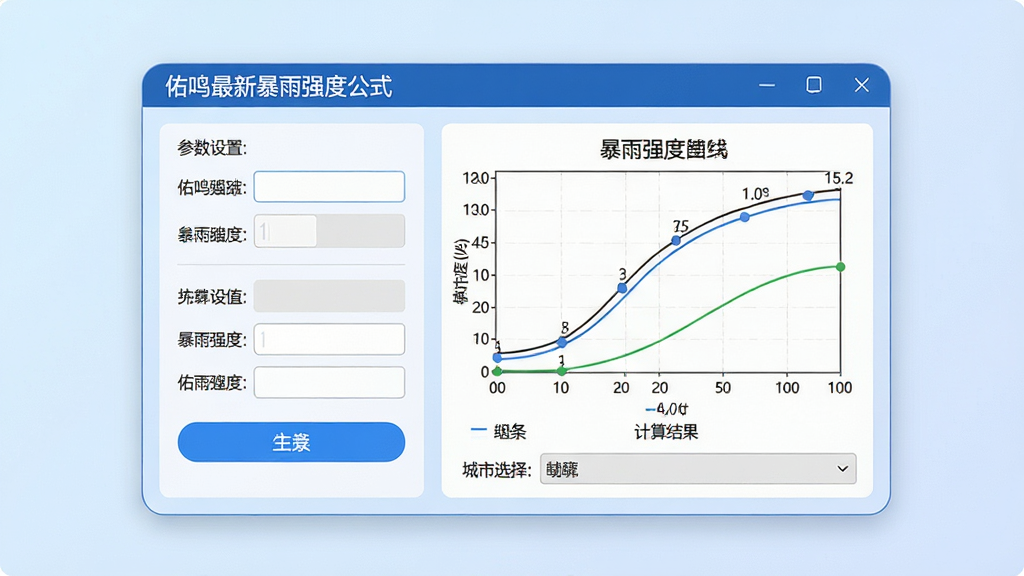Click the greyed-out 暴雨强度 field showing 1
The height and width of the screenshot is (576, 1024).
click(329, 231)
